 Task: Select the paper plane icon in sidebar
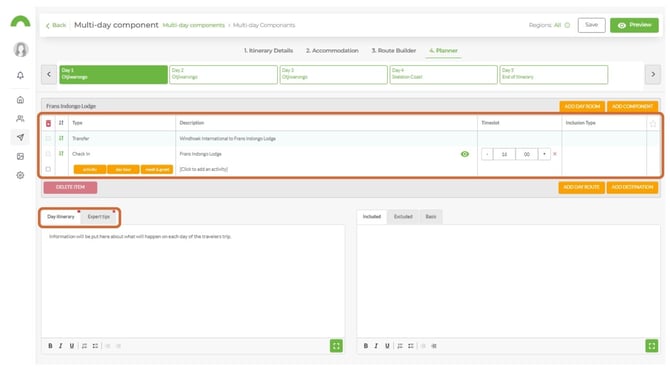(x=20, y=137)
